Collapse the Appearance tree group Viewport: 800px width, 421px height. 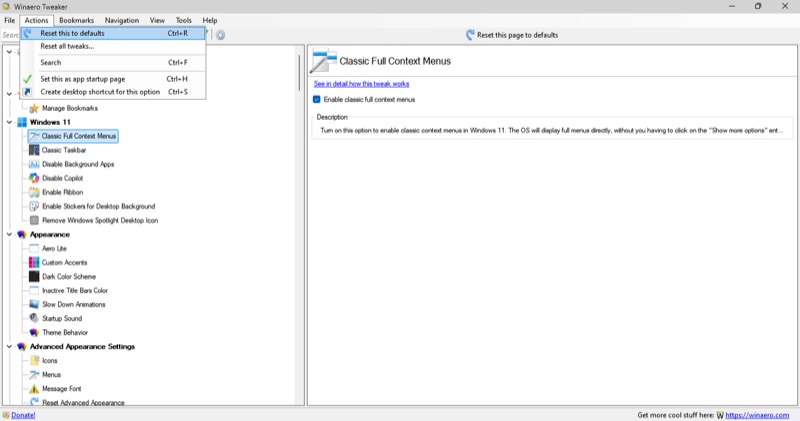click(9, 234)
